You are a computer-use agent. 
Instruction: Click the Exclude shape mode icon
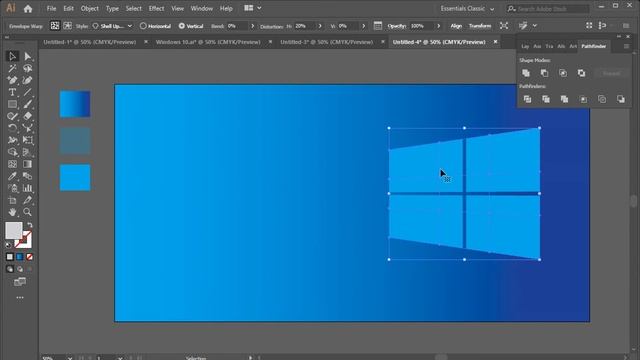tap(581, 73)
